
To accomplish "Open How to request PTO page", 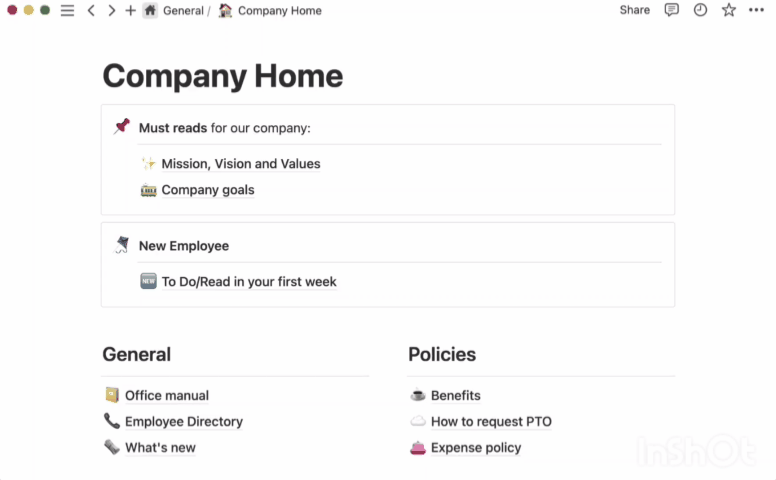I will (x=490, y=422).
